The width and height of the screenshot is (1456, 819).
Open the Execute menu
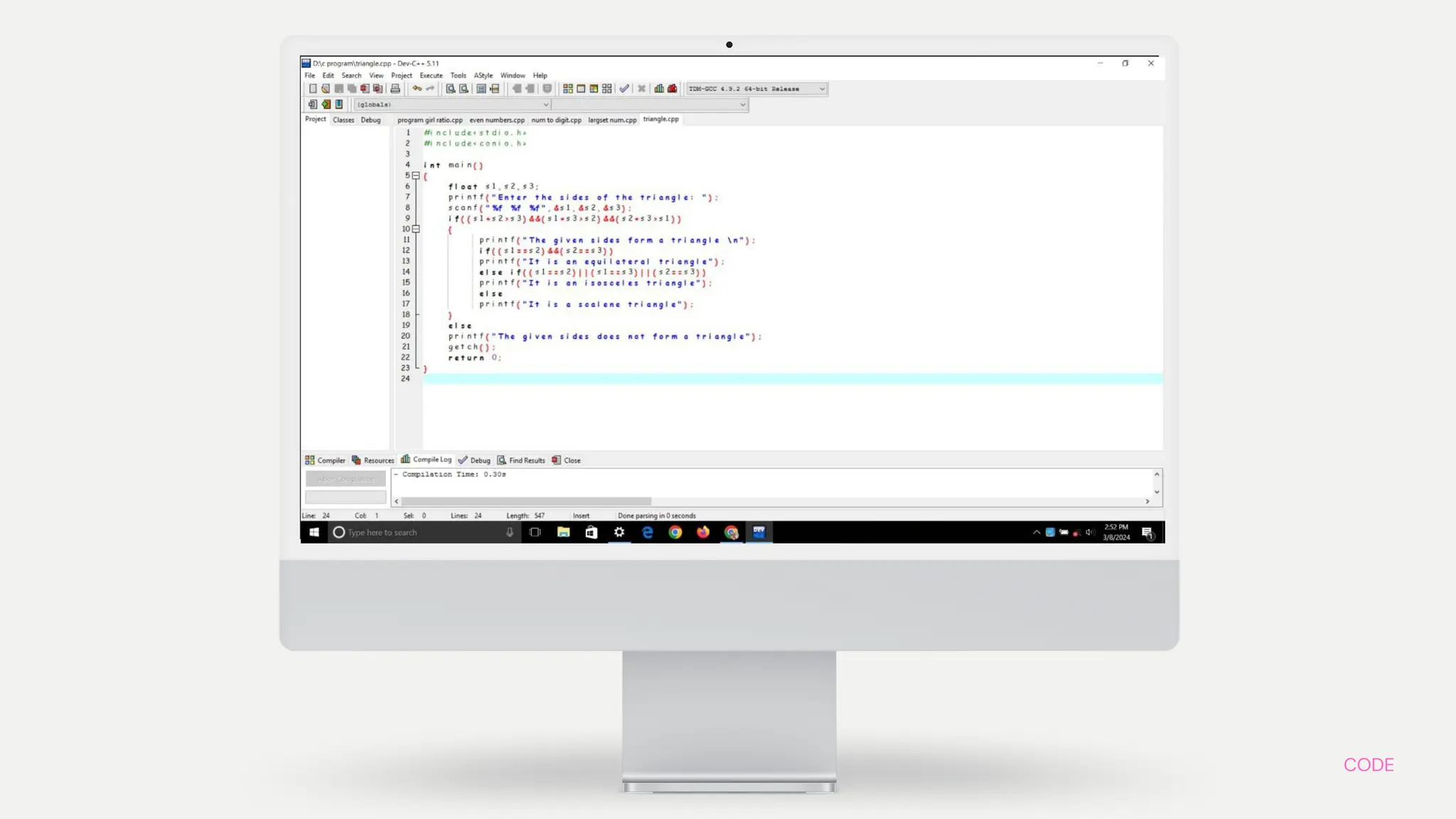[431, 75]
